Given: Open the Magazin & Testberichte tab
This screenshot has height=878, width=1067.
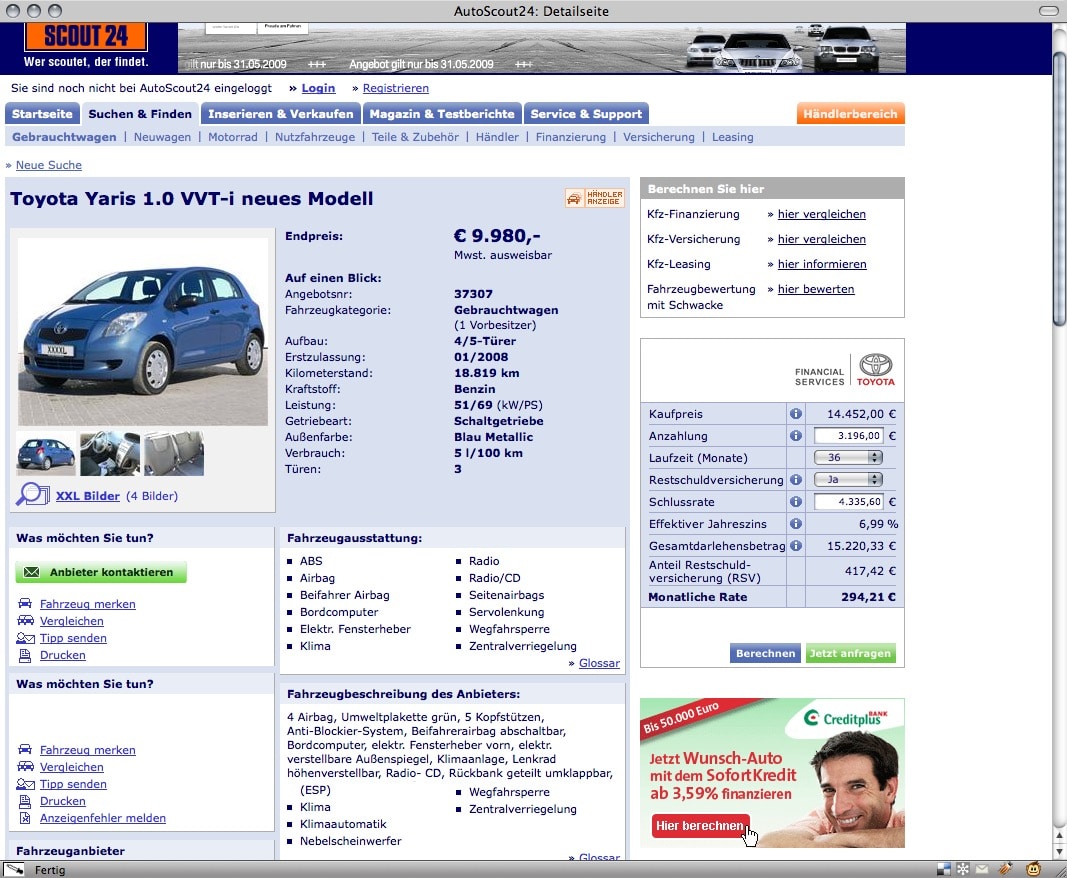Looking at the screenshot, I should (442, 114).
